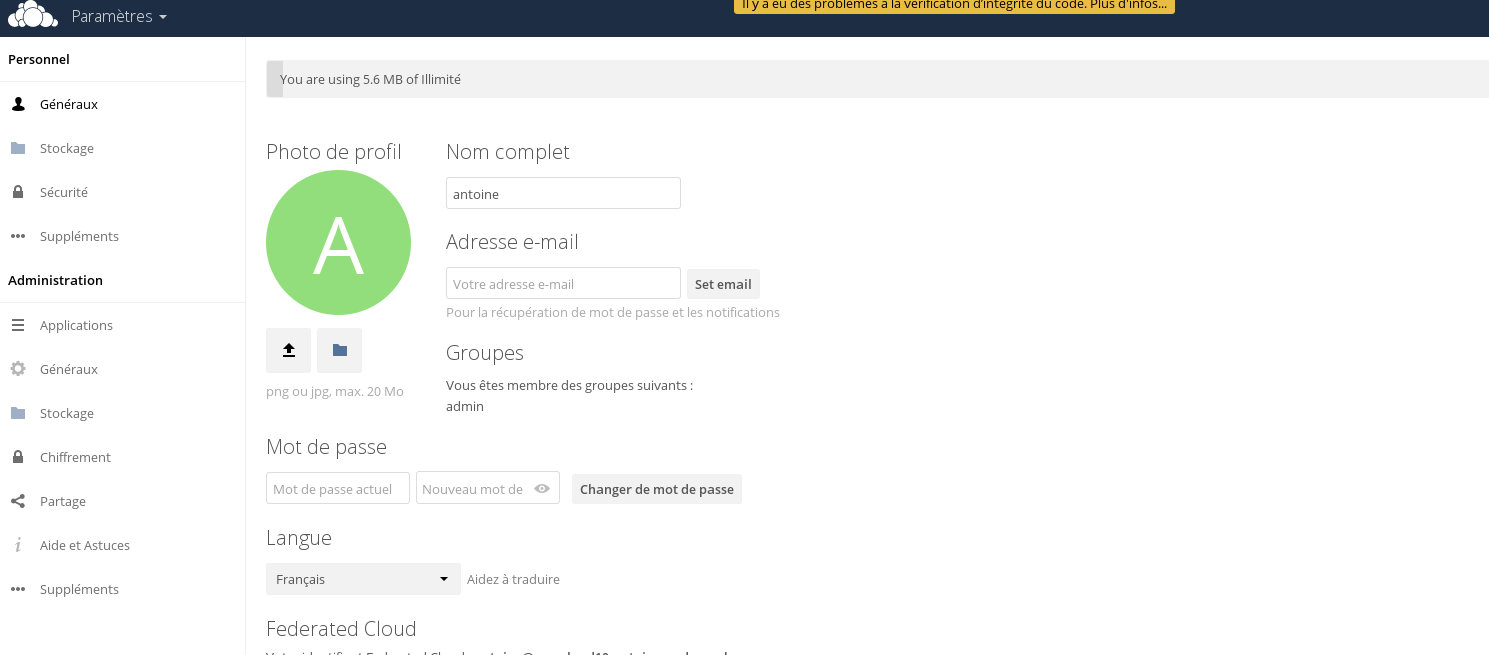1489x655 pixels.
Task: Click the share icon beside Partage
Action: pos(18,501)
